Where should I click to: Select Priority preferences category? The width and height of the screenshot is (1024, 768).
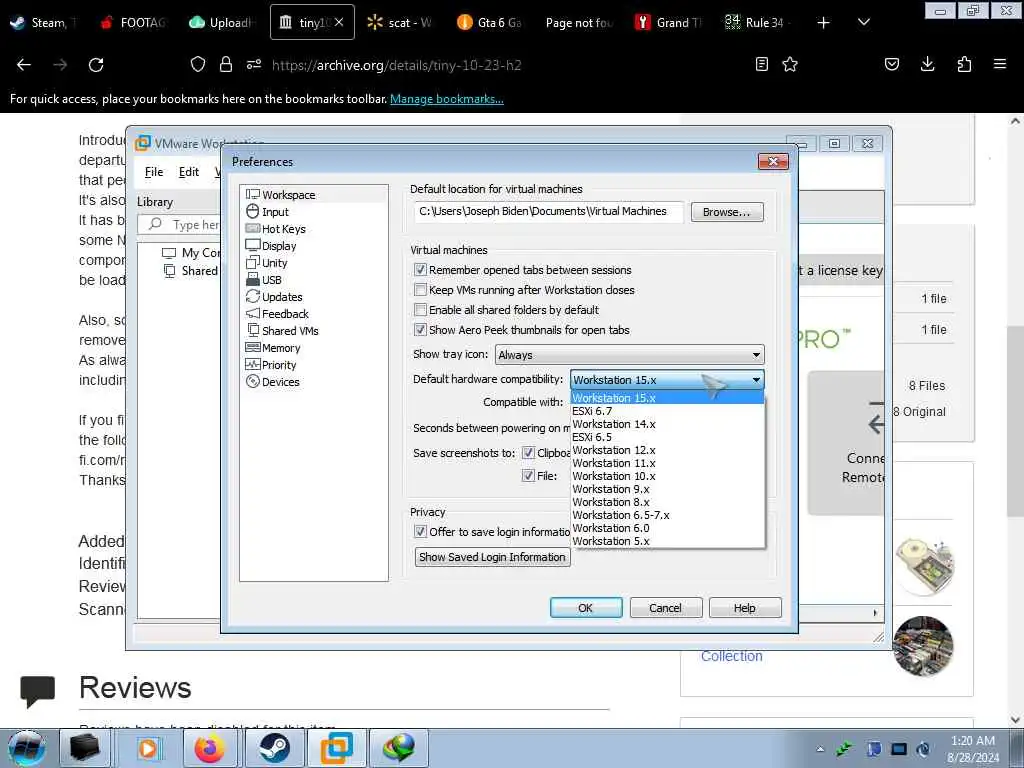[271, 365]
